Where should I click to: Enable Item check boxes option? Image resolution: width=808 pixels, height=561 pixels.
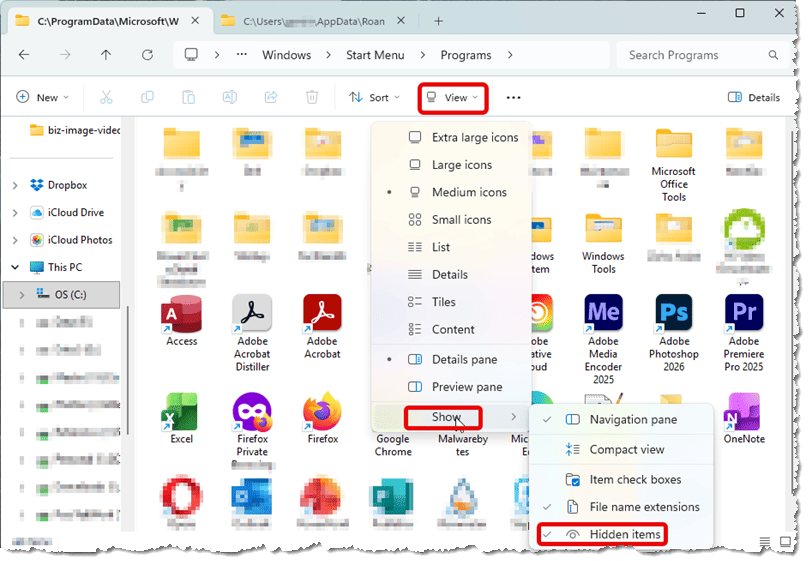[635, 480]
